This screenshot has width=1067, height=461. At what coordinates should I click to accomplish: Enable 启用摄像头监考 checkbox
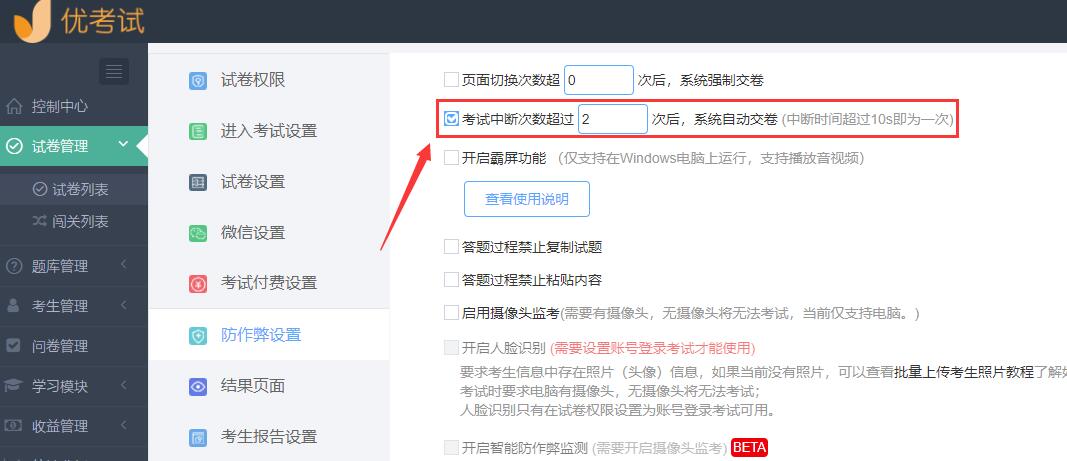point(451,313)
